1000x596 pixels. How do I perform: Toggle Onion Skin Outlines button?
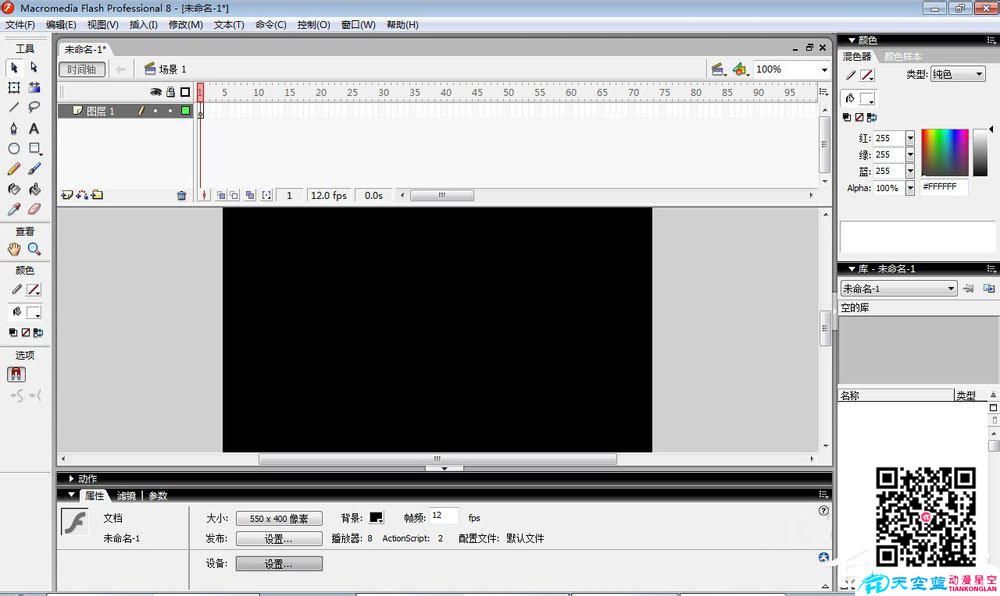[x=234, y=196]
